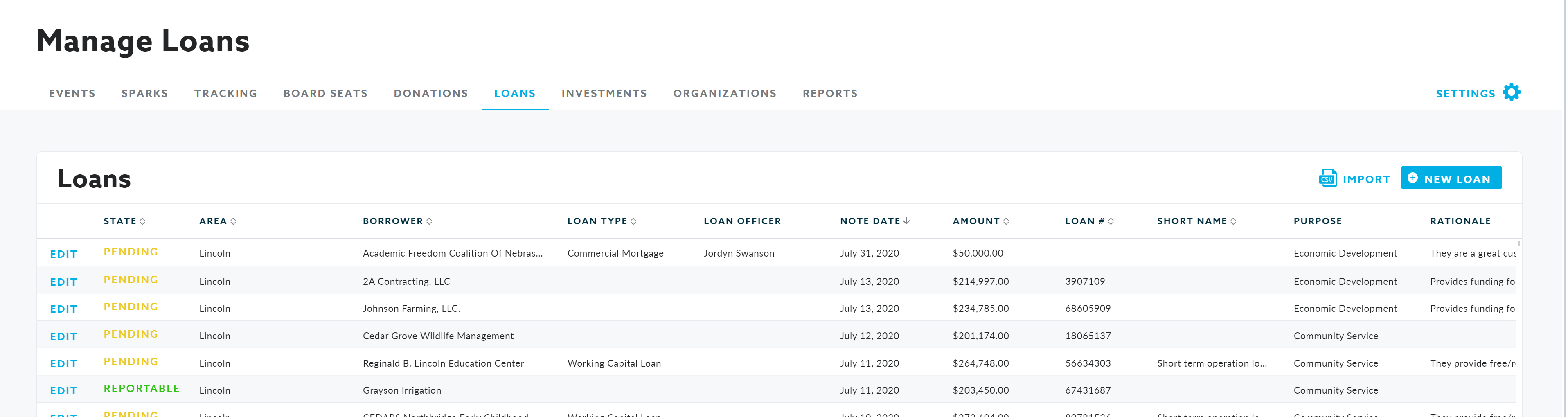The image size is (1568, 417).
Task: Sort by Area column arrows
Action: (x=233, y=221)
